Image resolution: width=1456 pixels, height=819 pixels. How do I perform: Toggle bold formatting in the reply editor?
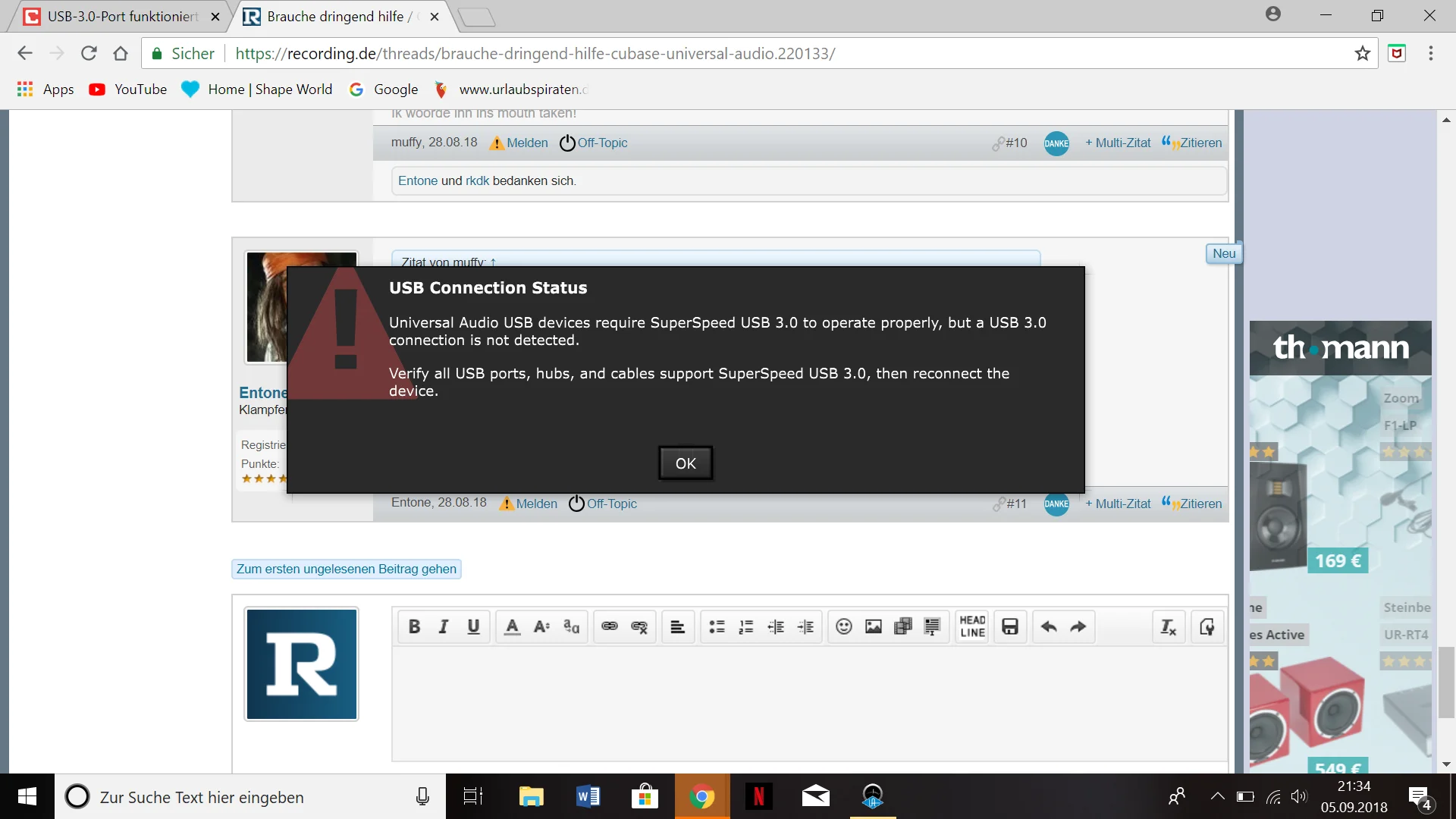click(414, 627)
